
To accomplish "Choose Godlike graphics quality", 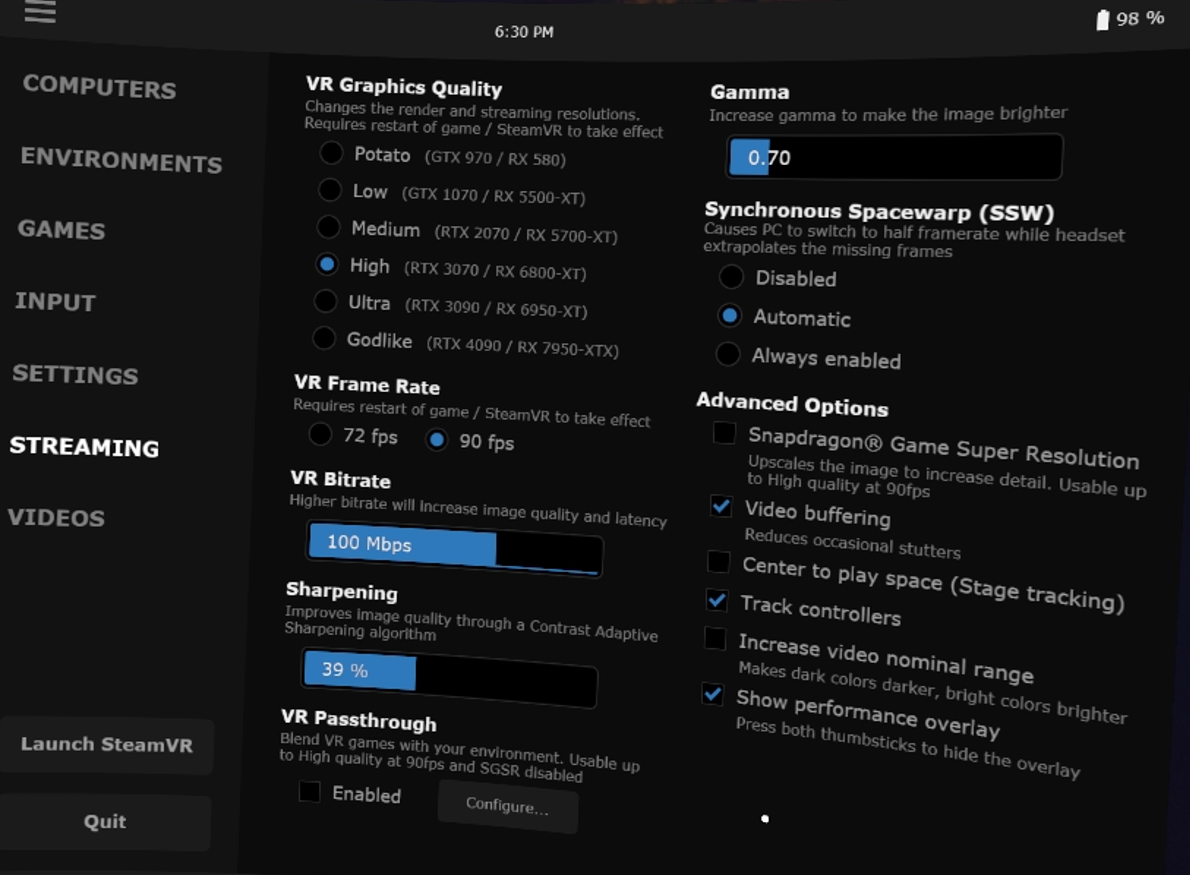I will [x=324, y=338].
